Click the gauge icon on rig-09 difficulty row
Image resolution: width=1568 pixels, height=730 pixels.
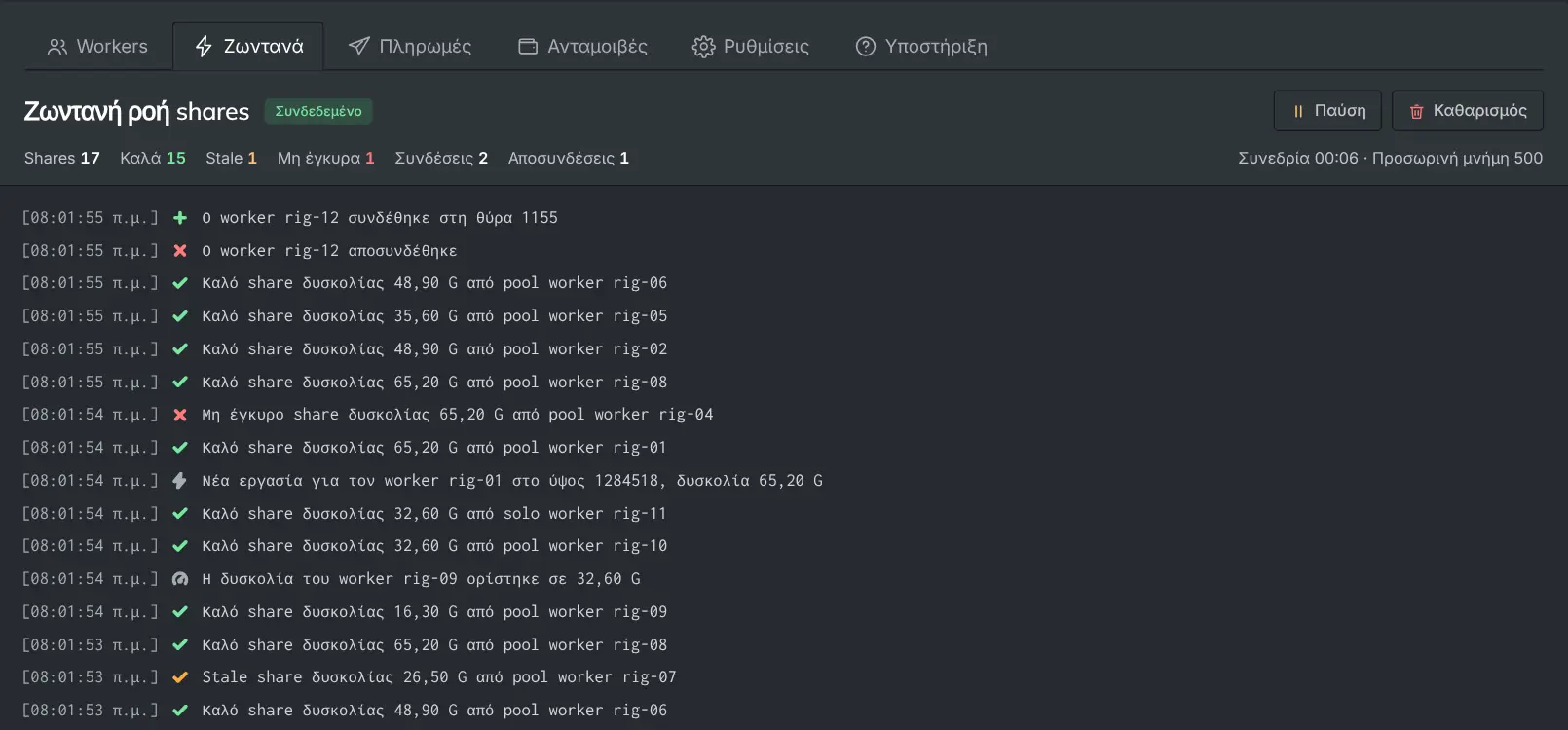click(x=180, y=579)
